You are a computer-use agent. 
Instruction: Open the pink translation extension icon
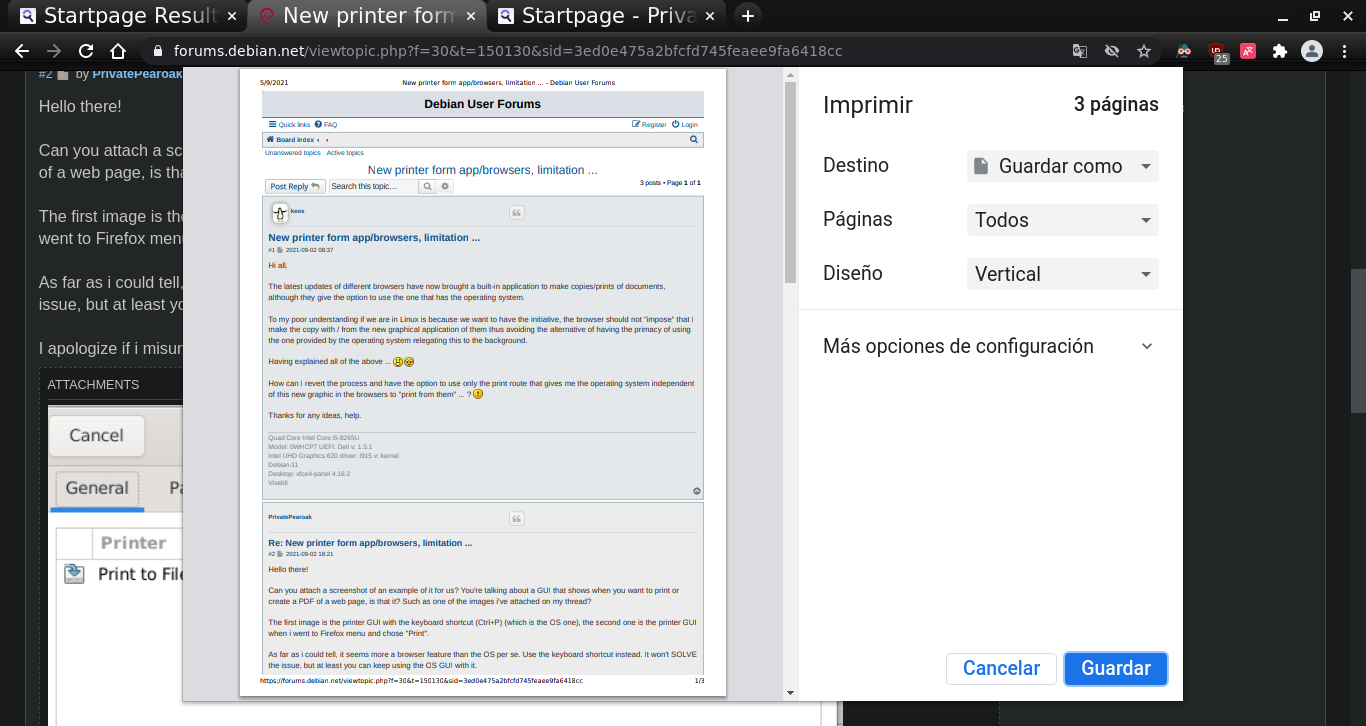point(1248,51)
